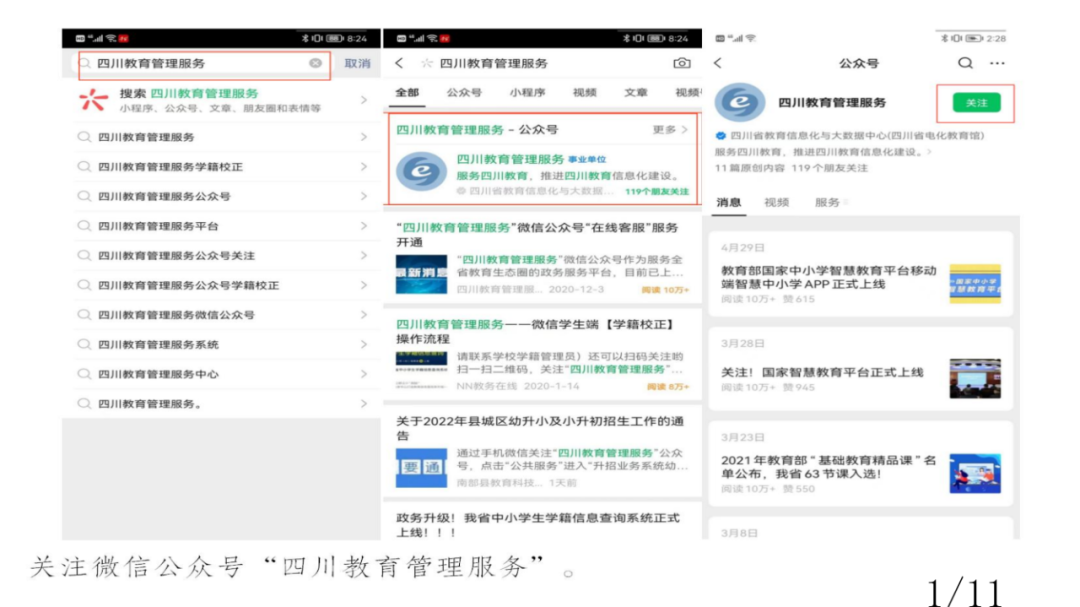
Task: Tap the camera icon in the search results bar
Action: pyautogui.click(x=681, y=63)
